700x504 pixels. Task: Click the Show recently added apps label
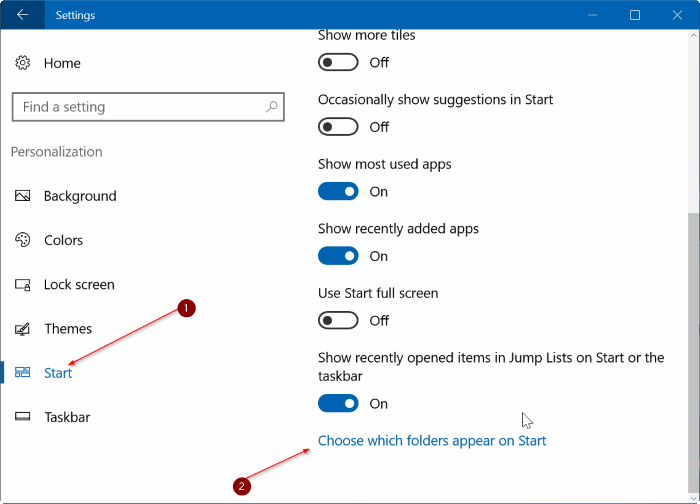pyautogui.click(x=398, y=229)
